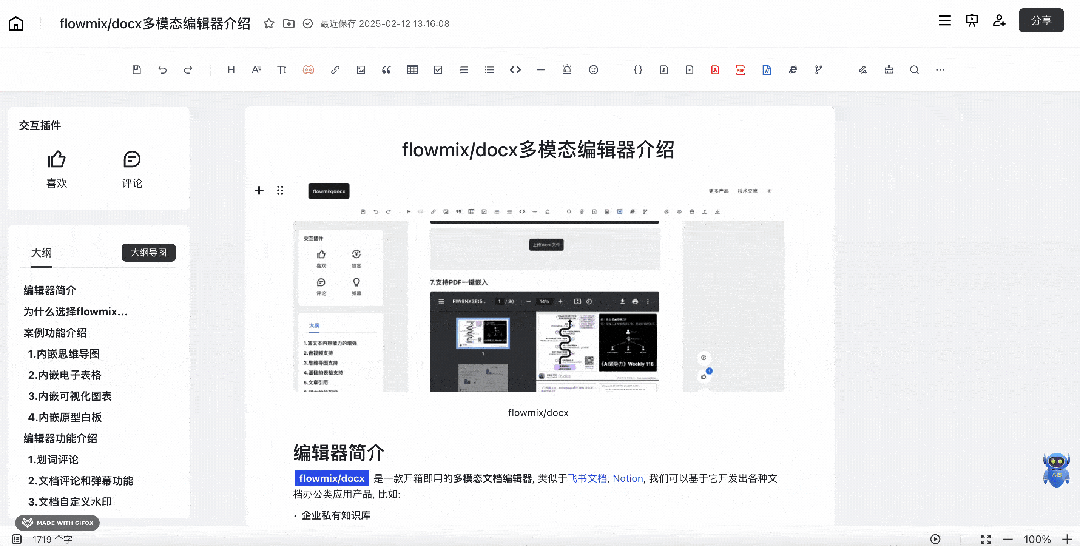1080x546 pixels.
Task: Click the 分享 share button
Action: 1041,21
